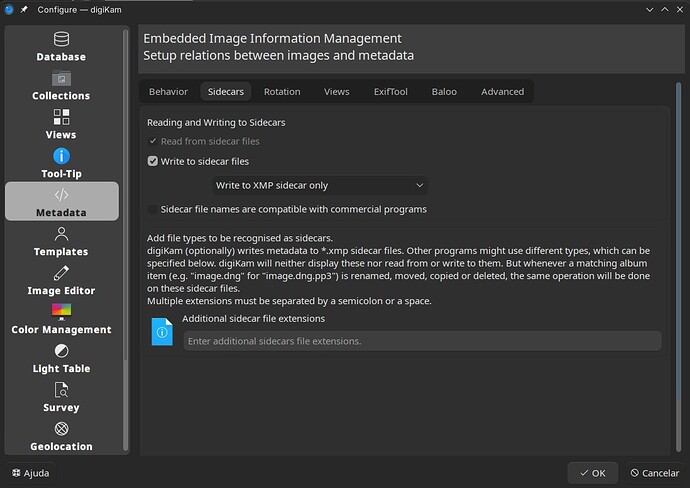Open the Baloo tab
Image resolution: width=690 pixels, height=488 pixels.
click(x=444, y=92)
